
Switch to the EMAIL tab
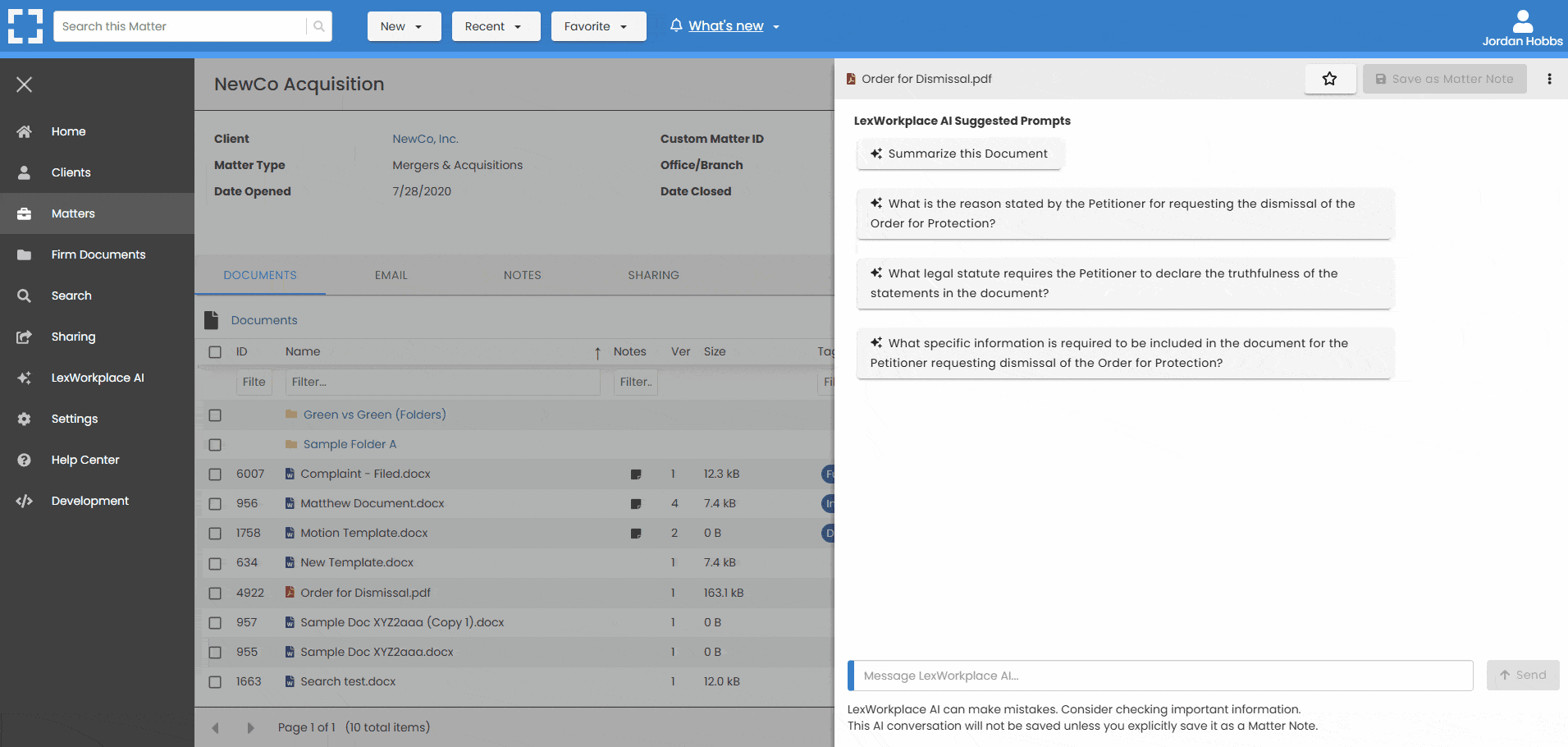pos(391,275)
